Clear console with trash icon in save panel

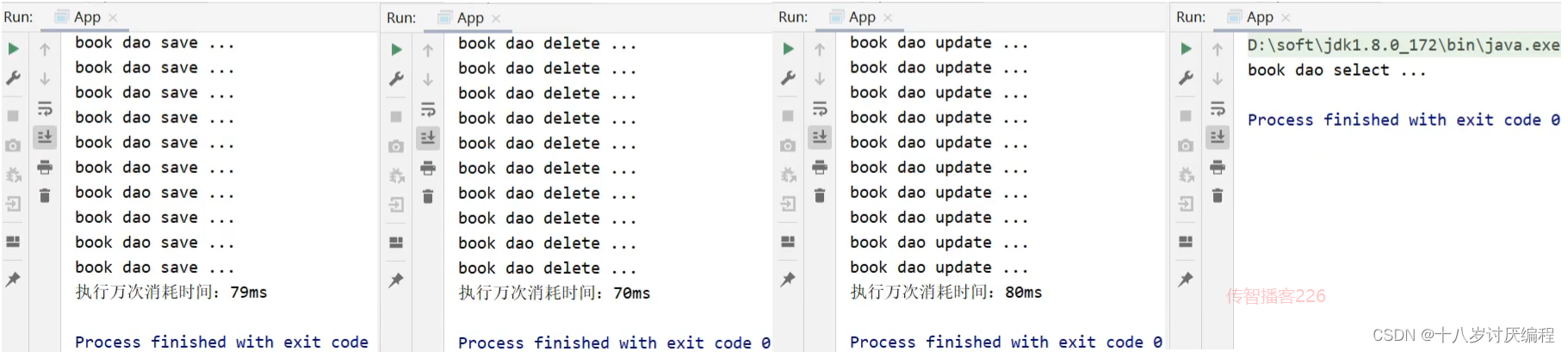pos(45,196)
